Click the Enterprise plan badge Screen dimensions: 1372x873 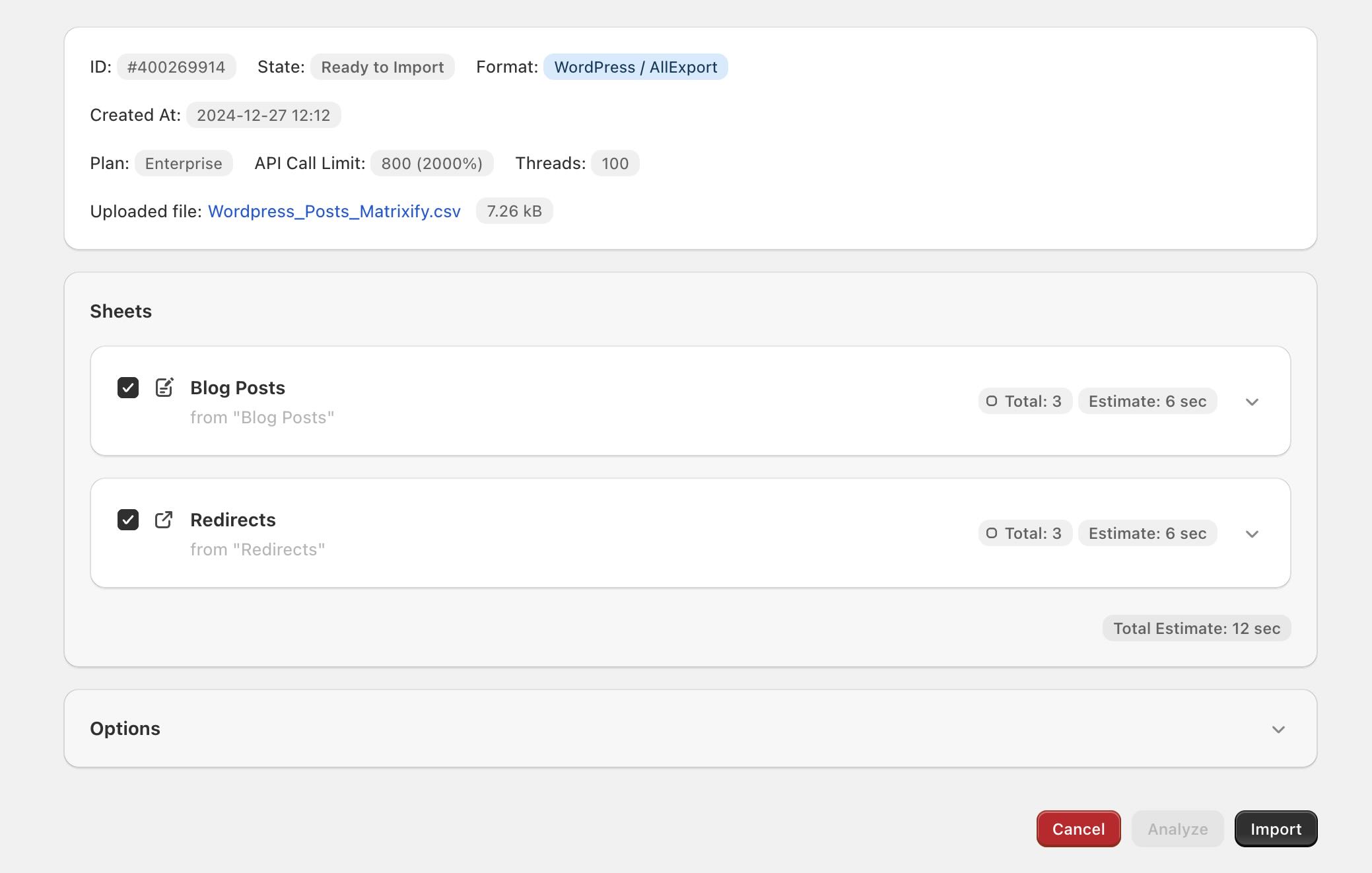[184, 164]
